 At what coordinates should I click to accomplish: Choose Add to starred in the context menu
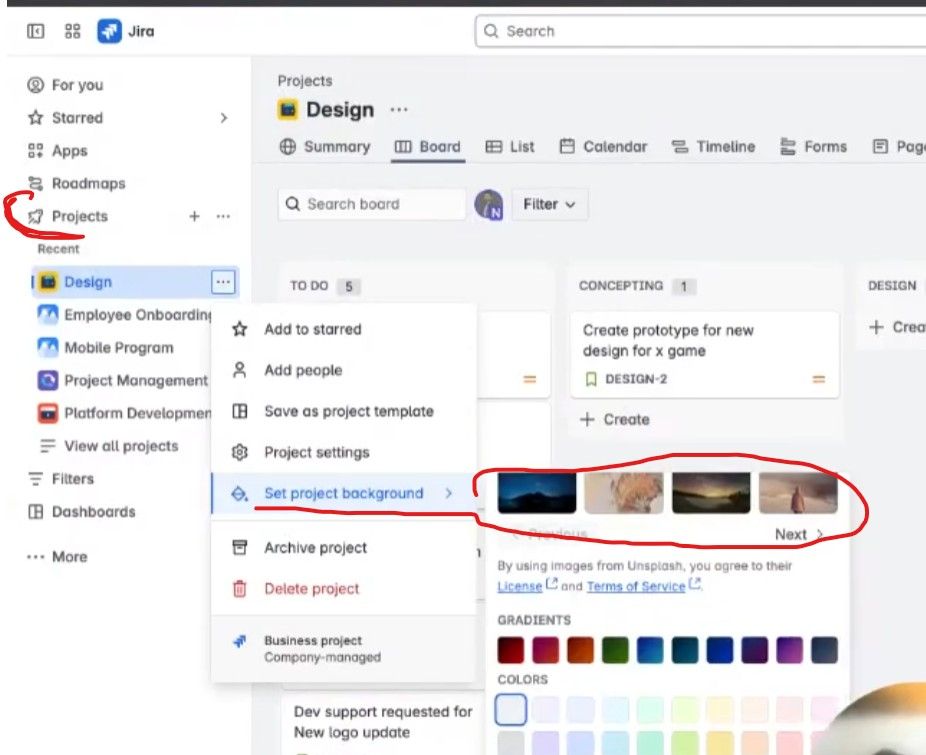pos(344,329)
